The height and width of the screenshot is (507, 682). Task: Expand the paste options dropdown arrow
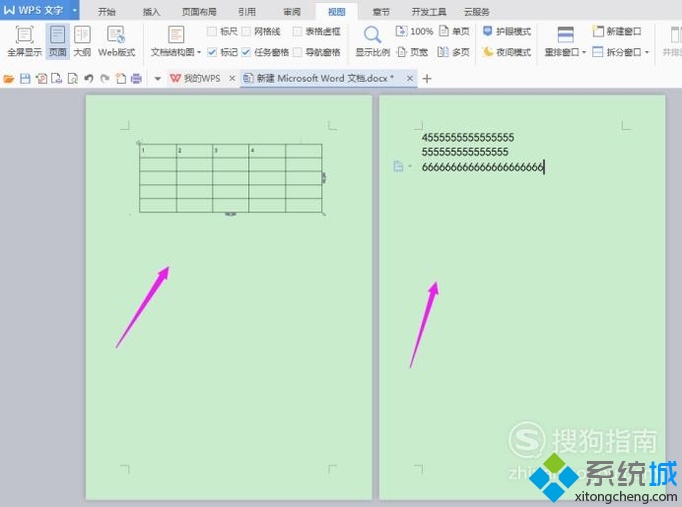click(x=410, y=167)
